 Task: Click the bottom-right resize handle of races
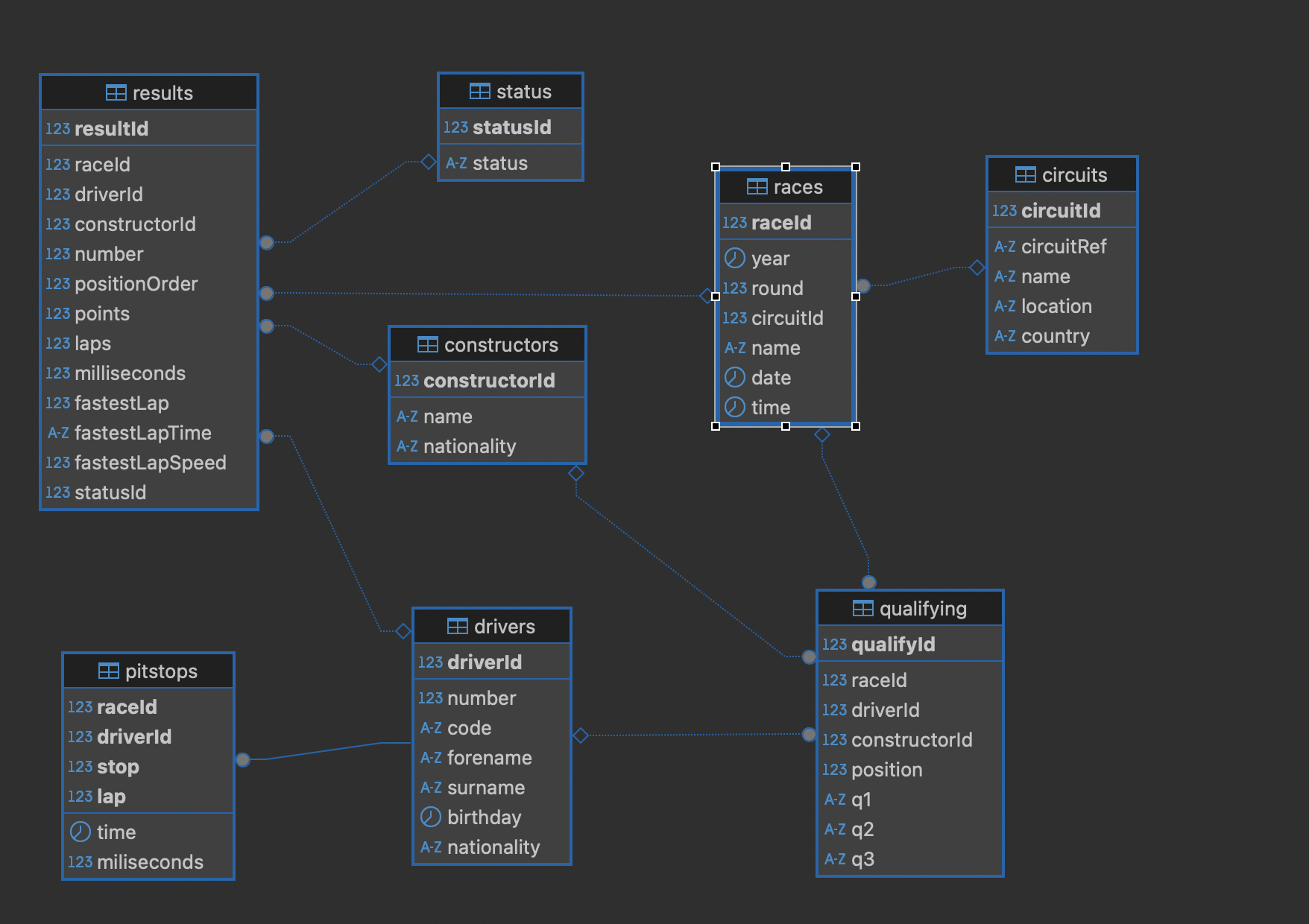[x=856, y=426]
